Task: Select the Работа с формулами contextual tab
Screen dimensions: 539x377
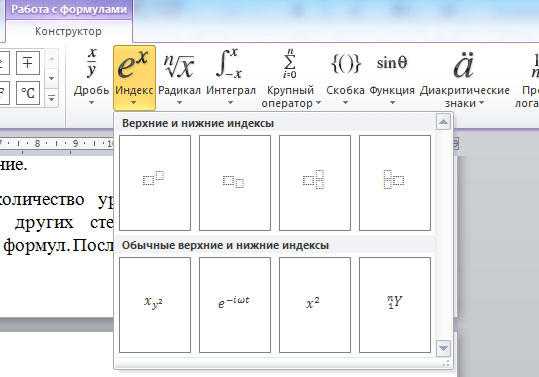Action: (x=69, y=9)
